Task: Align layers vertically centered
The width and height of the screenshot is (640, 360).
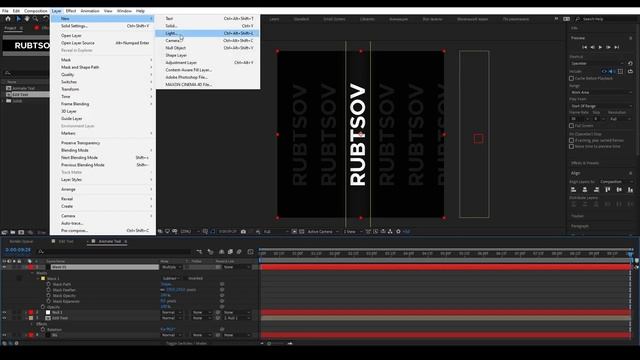Action: (619, 190)
